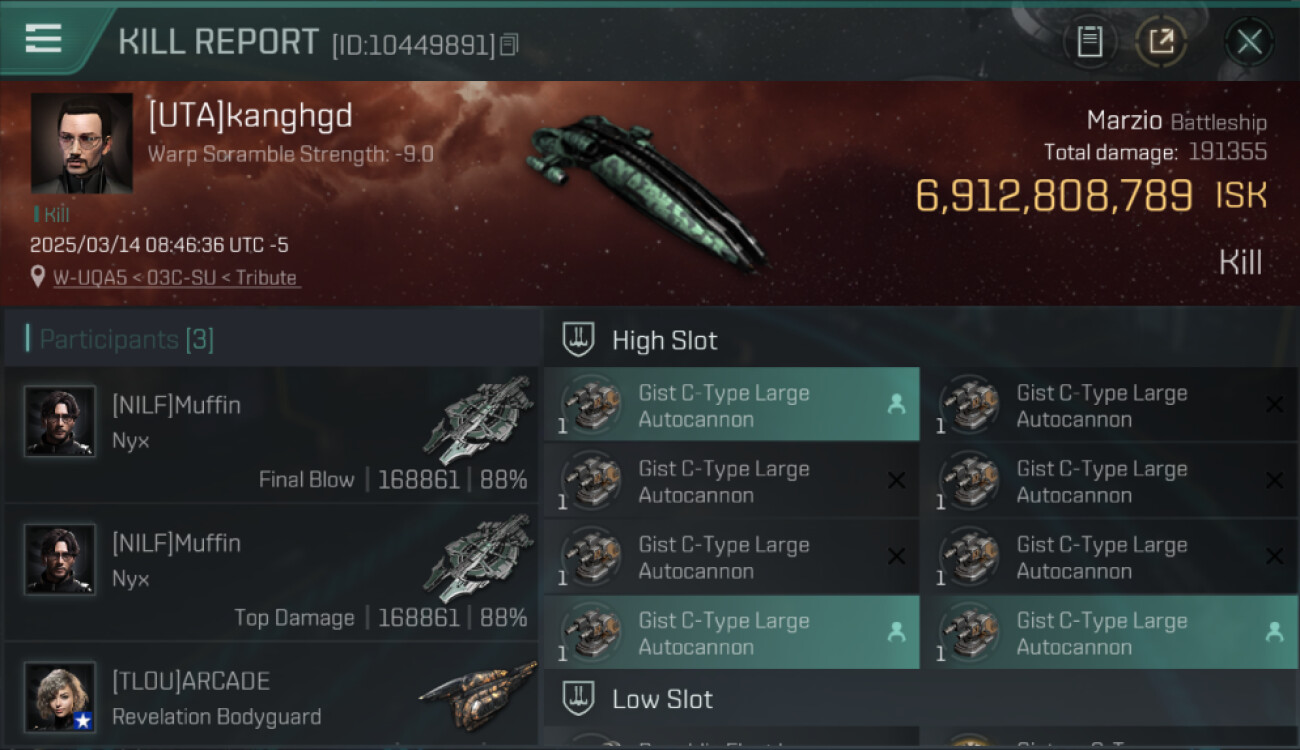Select Muffin's Top Damage entry
This screenshot has width=1300, height=750.
click(272, 573)
